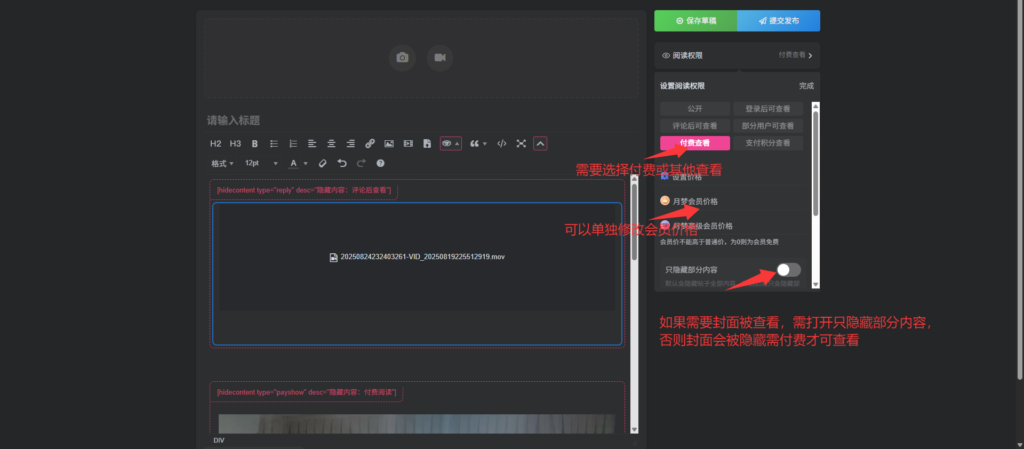Image resolution: width=1024 pixels, height=449 pixels.
Task: Click the 月梦会员价格 member icon
Action: click(664, 201)
